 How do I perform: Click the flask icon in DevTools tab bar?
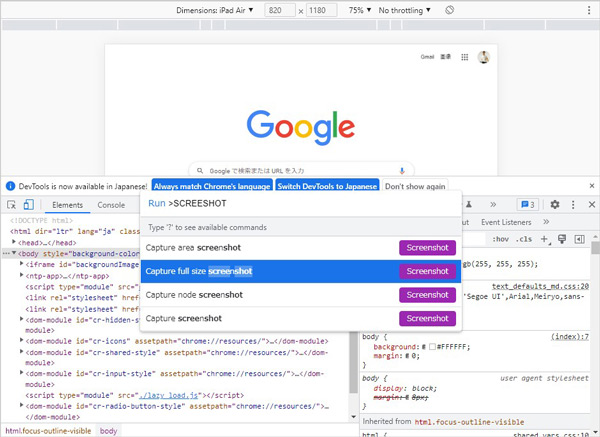click(469, 205)
